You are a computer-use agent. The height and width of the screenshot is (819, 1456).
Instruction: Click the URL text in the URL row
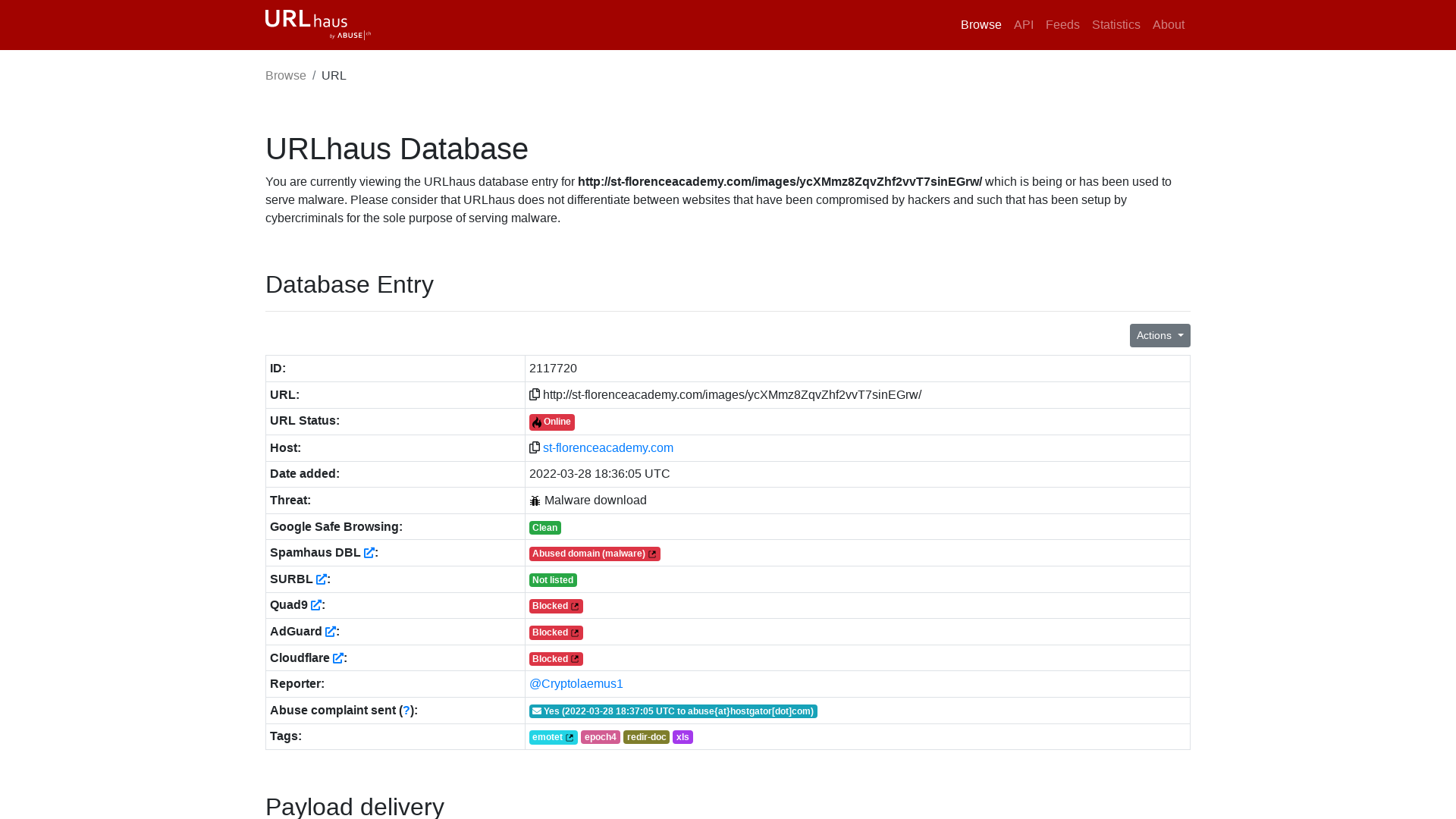pyautogui.click(x=732, y=395)
